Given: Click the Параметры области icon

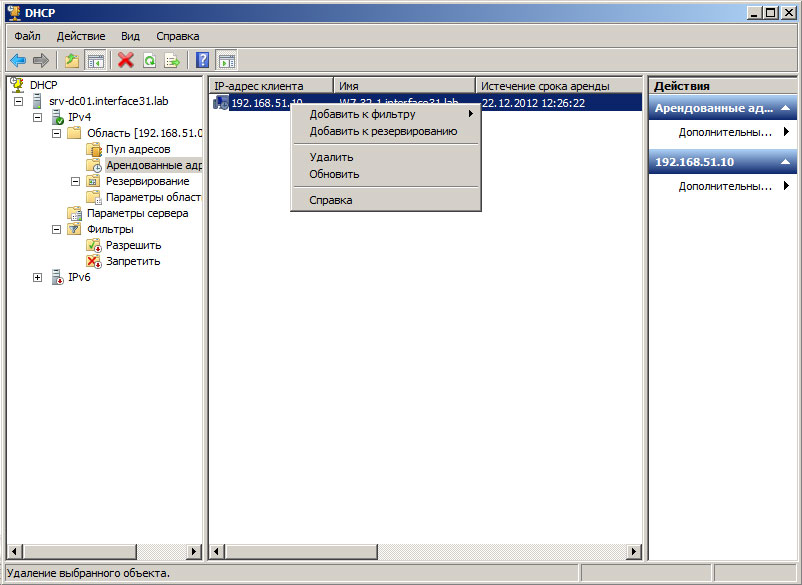Looking at the screenshot, I should point(94,197).
